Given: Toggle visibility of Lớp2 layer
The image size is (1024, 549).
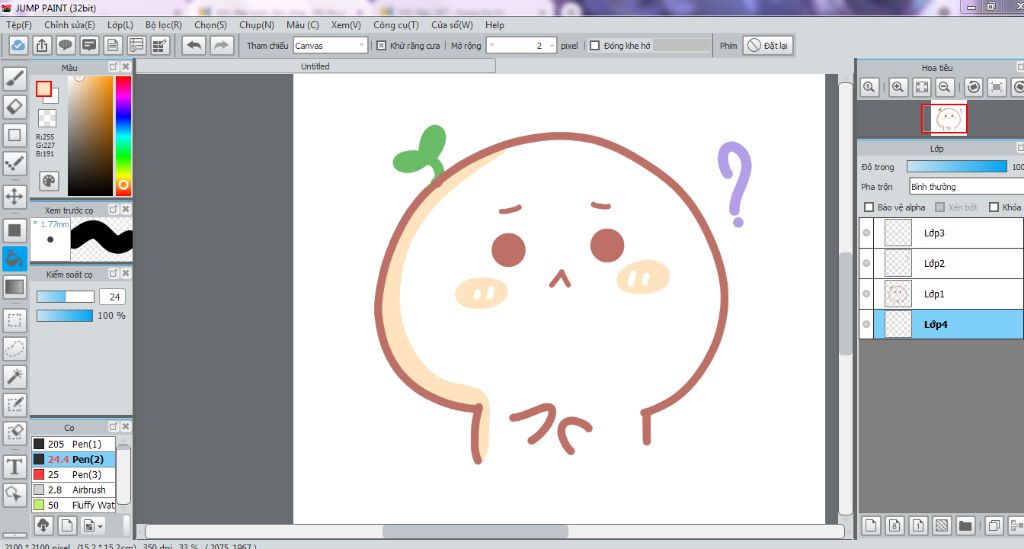Looking at the screenshot, I should (866, 264).
